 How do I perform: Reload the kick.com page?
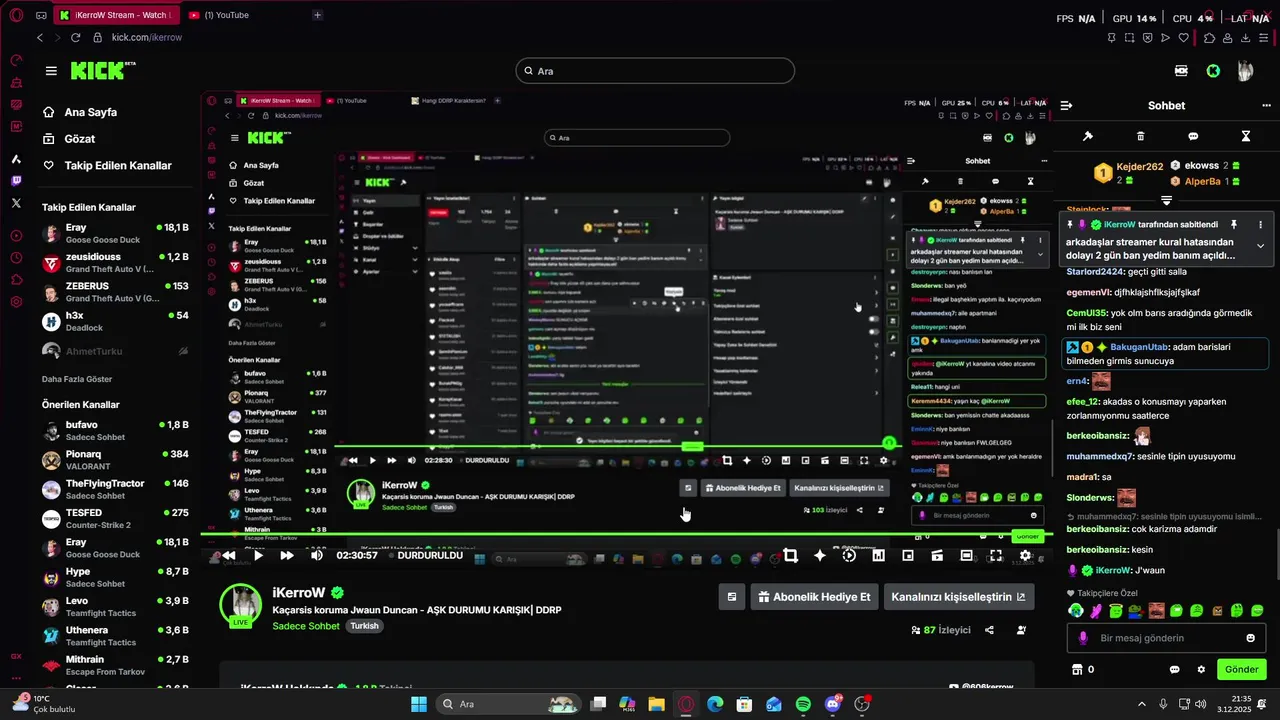coord(76,37)
